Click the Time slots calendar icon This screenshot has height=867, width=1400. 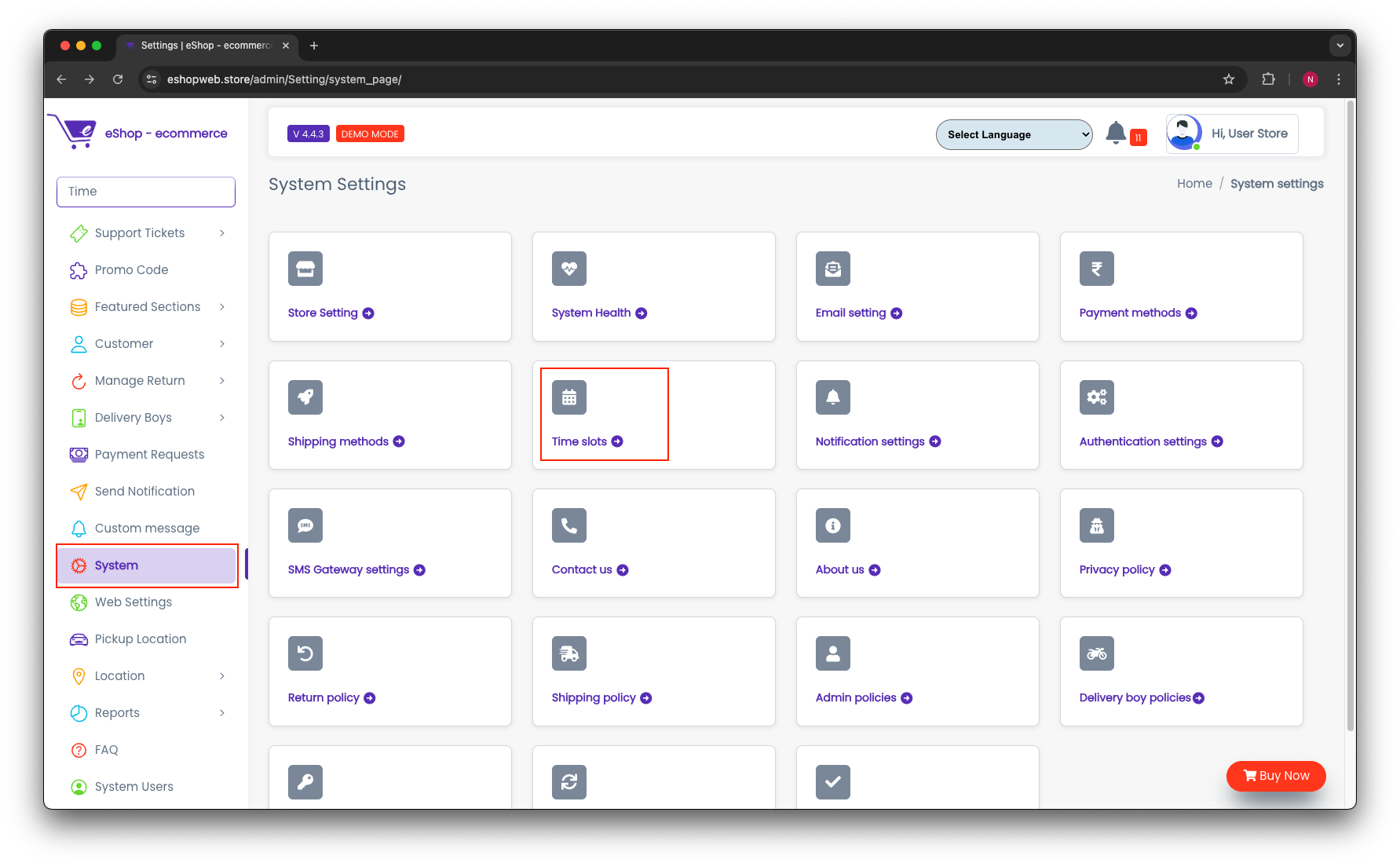click(x=568, y=397)
